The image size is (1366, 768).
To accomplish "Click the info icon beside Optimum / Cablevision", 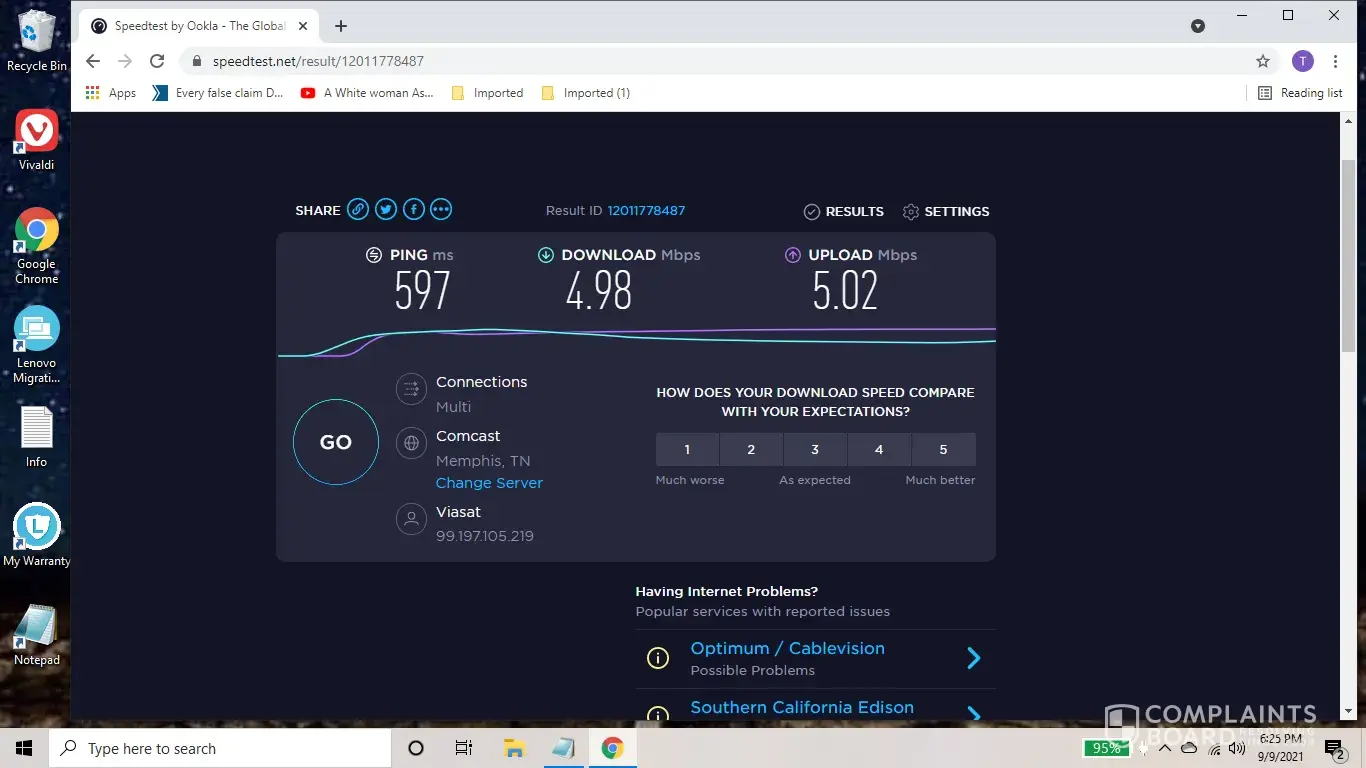I will [658, 658].
